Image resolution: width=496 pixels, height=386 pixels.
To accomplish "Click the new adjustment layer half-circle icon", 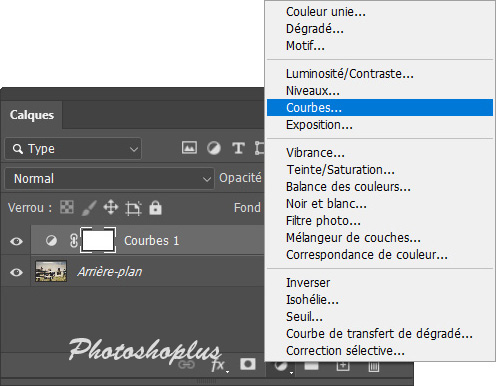I will coord(282,366).
